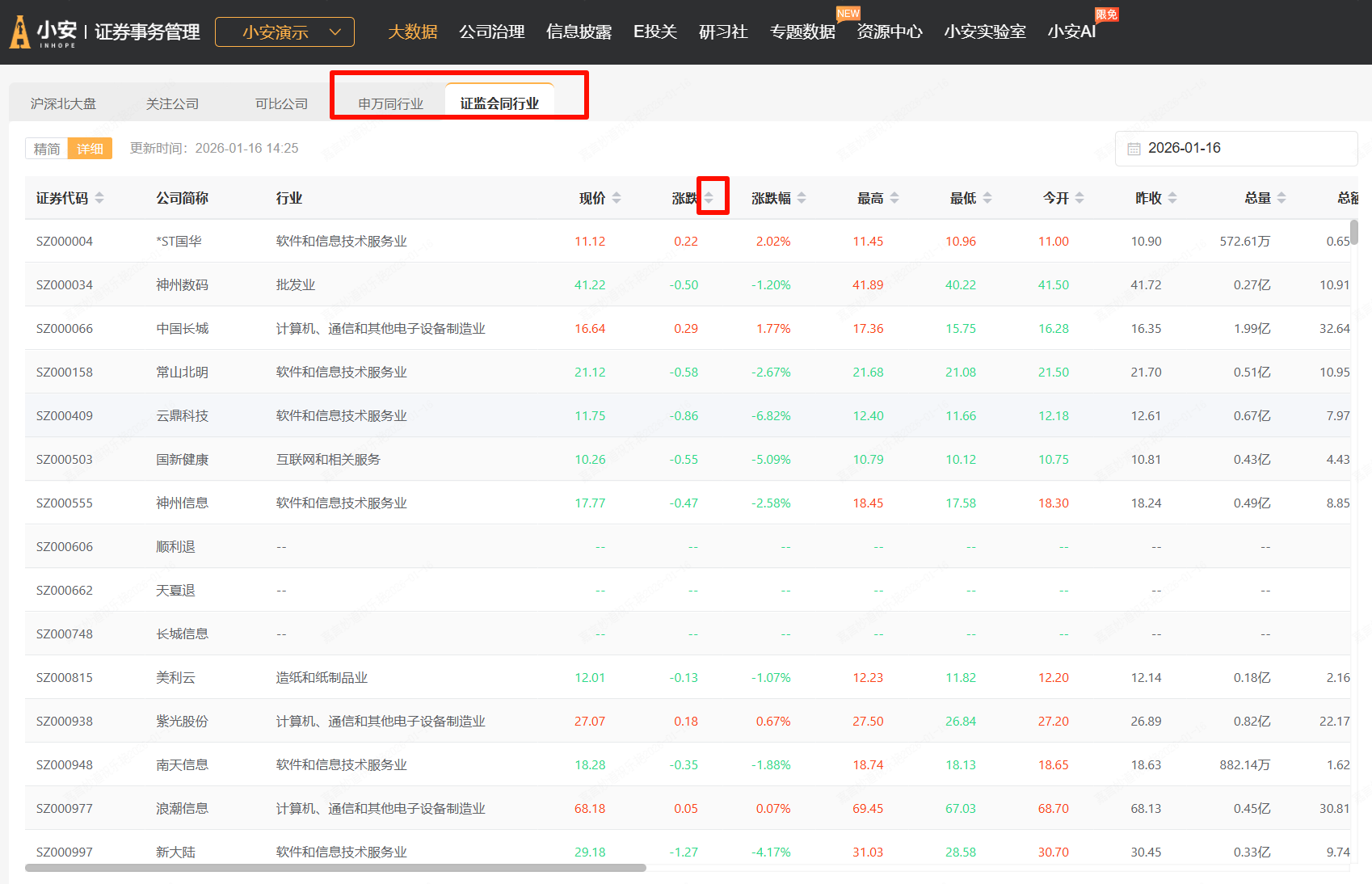Select stock code SZ000004

[65, 241]
